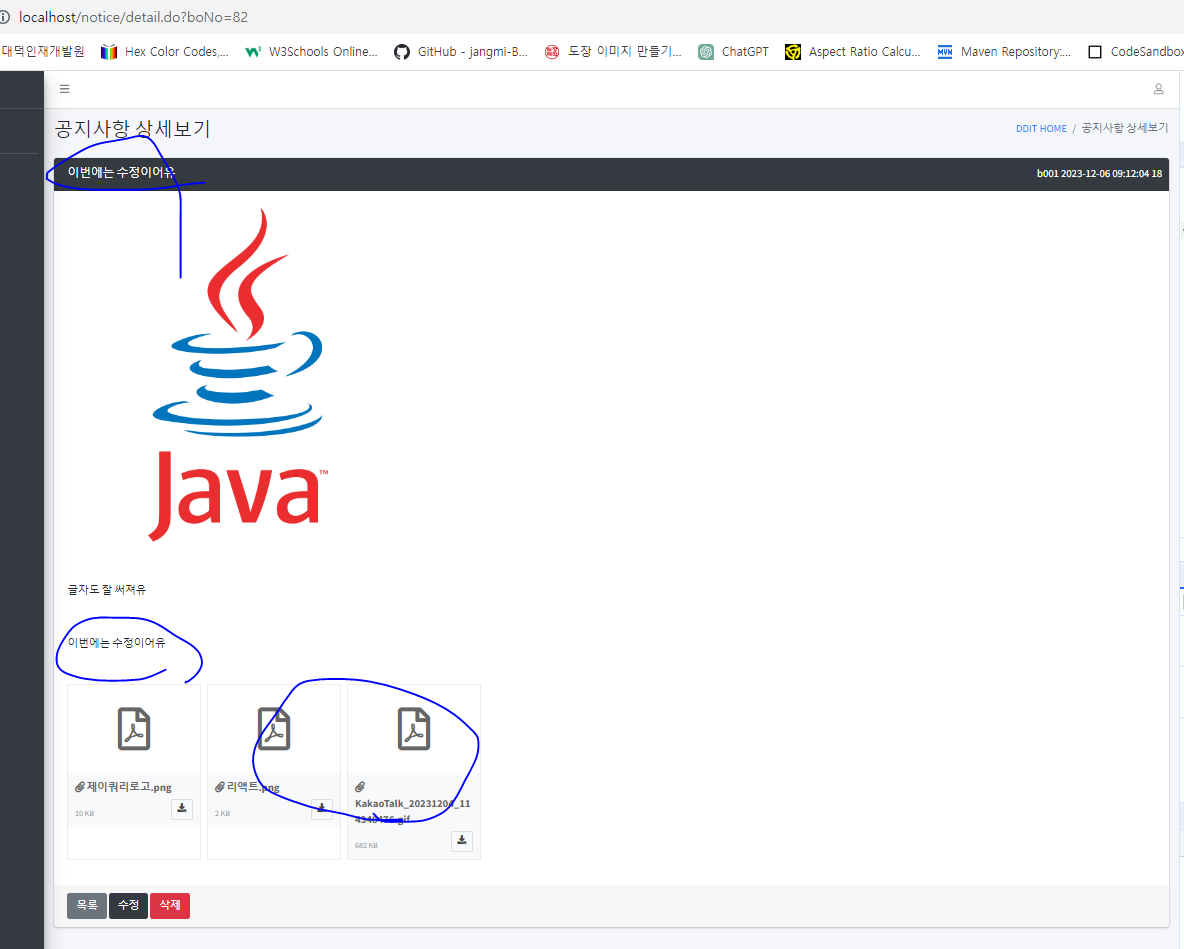Click the KakaoTalk gif filename
This screenshot has height=949, width=1184.
coord(412,812)
